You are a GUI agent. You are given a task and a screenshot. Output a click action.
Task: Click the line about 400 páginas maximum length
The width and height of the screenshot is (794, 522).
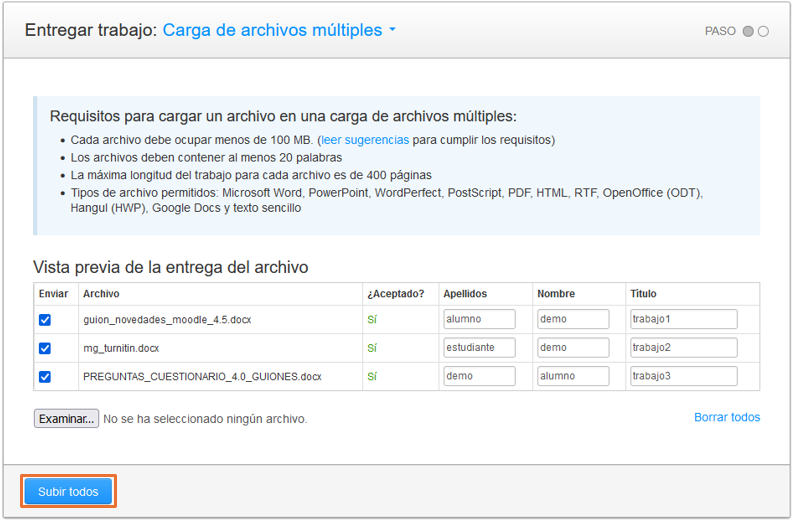point(251,176)
